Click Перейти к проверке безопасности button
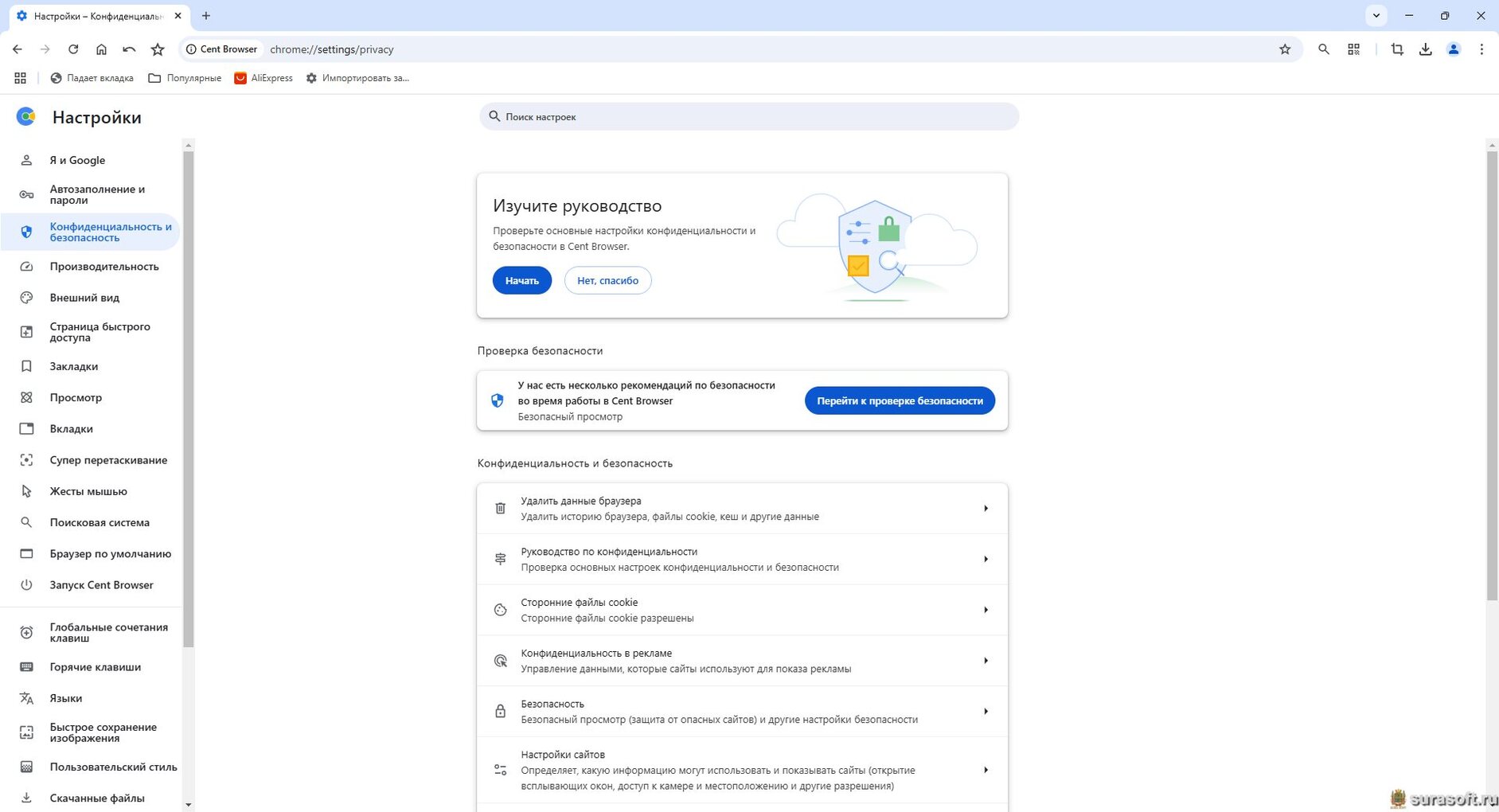The image size is (1499, 812). (900, 400)
